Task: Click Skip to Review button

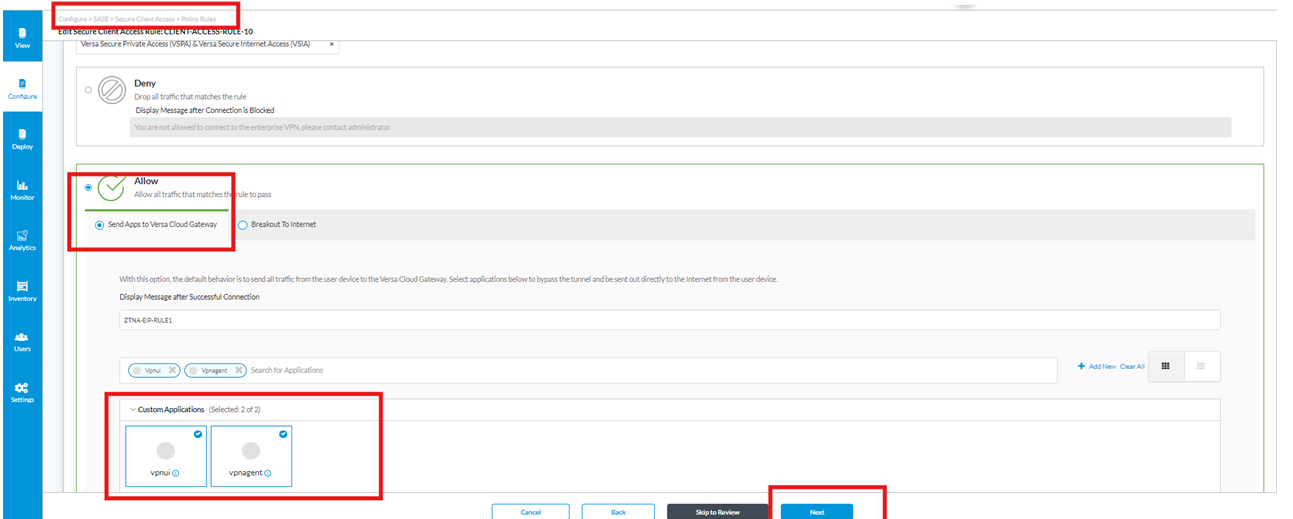Action: tap(718, 511)
